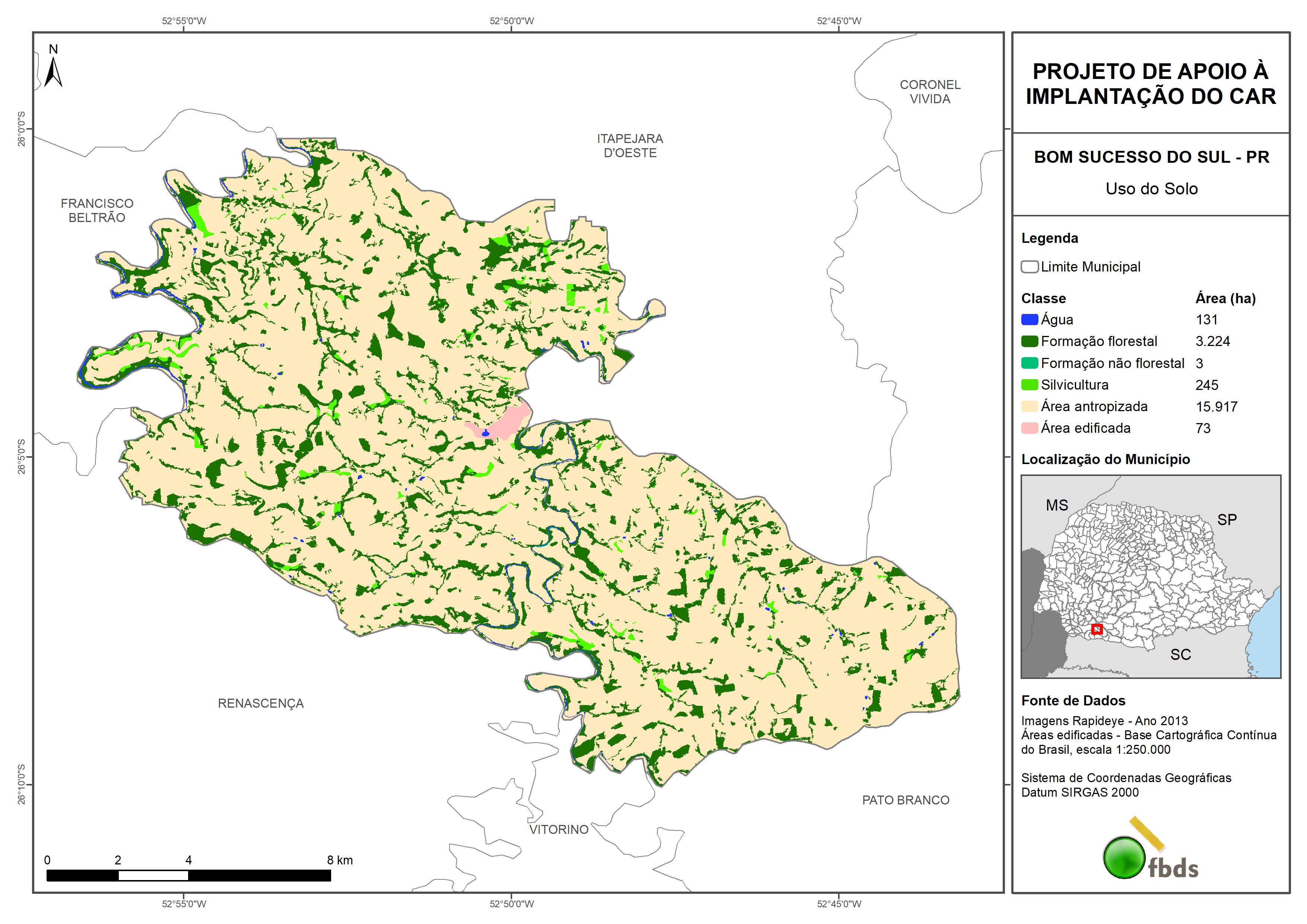Click the VITORINO municipality label
The height and width of the screenshot is (924, 1307).
(558, 829)
